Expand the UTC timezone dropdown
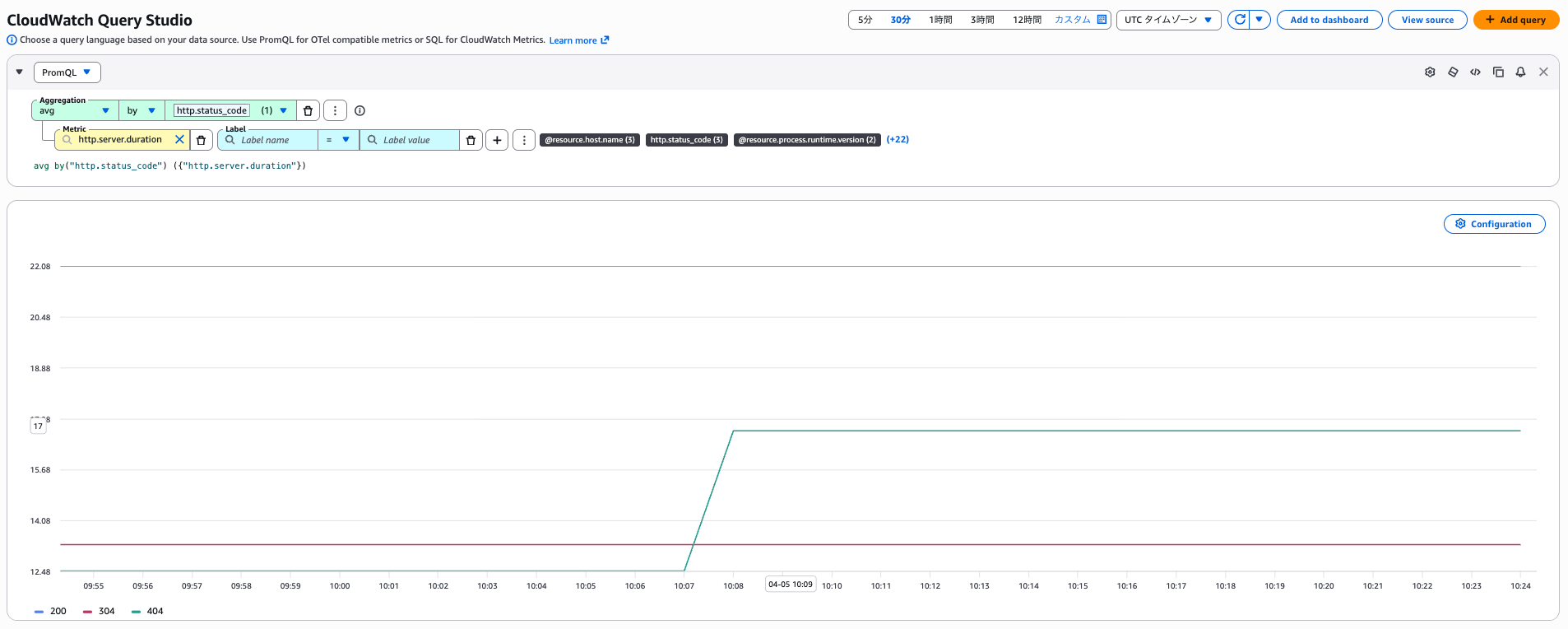This screenshot has height=629, width=1568. (1168, 20)
